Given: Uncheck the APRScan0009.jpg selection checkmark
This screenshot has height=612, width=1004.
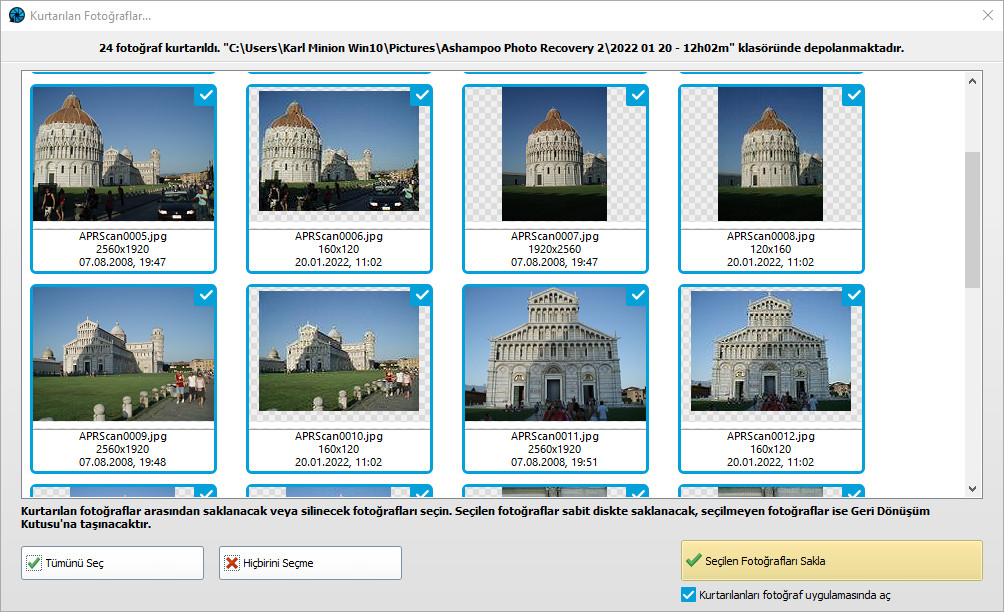Looking at the screenshot, I should [205, 295].
